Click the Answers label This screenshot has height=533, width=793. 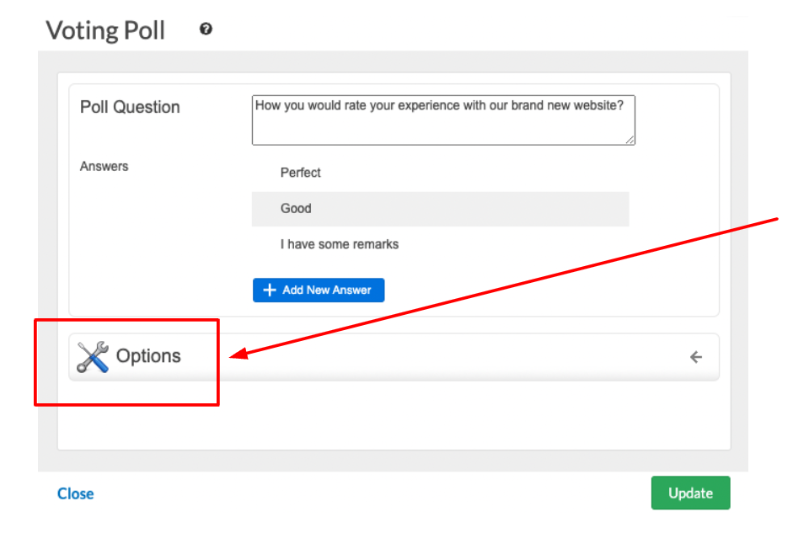tap(104, 166)
